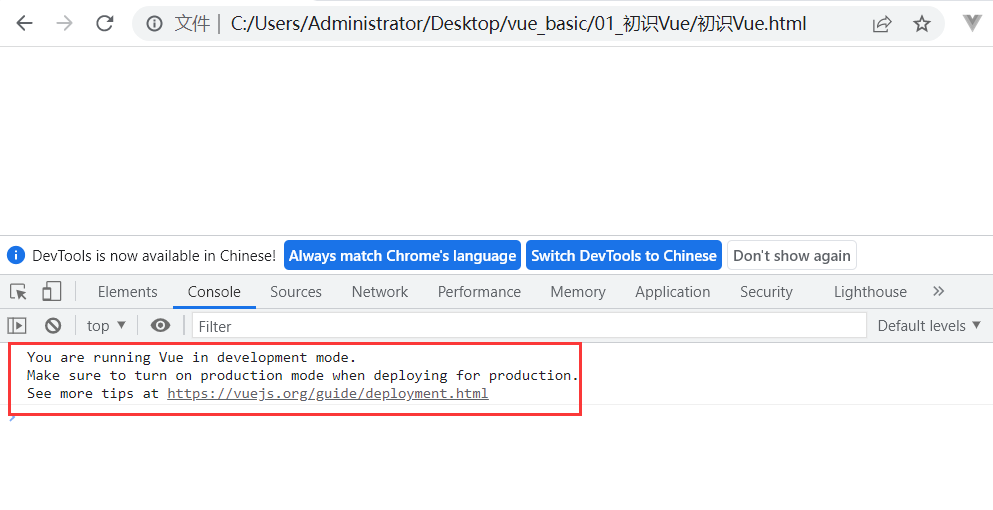This screenshot has height=510, width=993.
Task: Click 'Make sure to turn on production mode' line
Action: [303, 375]
